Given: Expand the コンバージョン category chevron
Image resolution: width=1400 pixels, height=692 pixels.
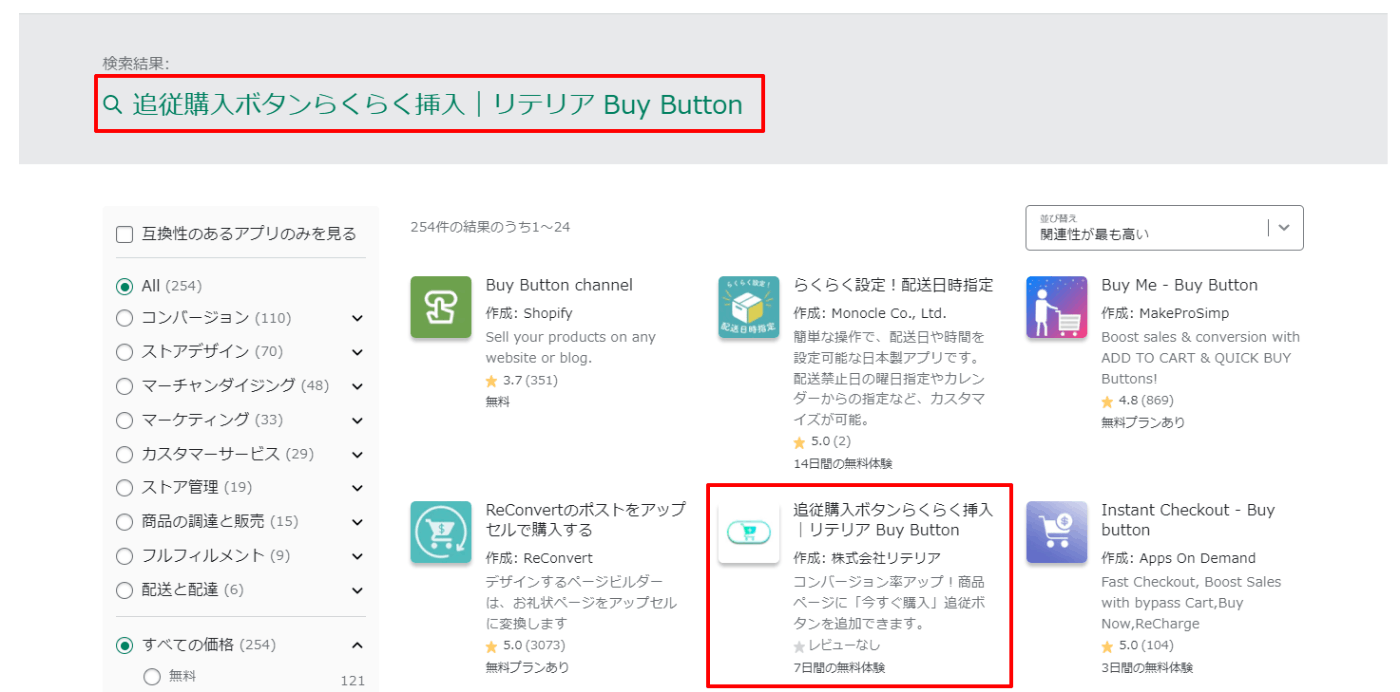Looking at the screenshot, I should coord(357,319).
